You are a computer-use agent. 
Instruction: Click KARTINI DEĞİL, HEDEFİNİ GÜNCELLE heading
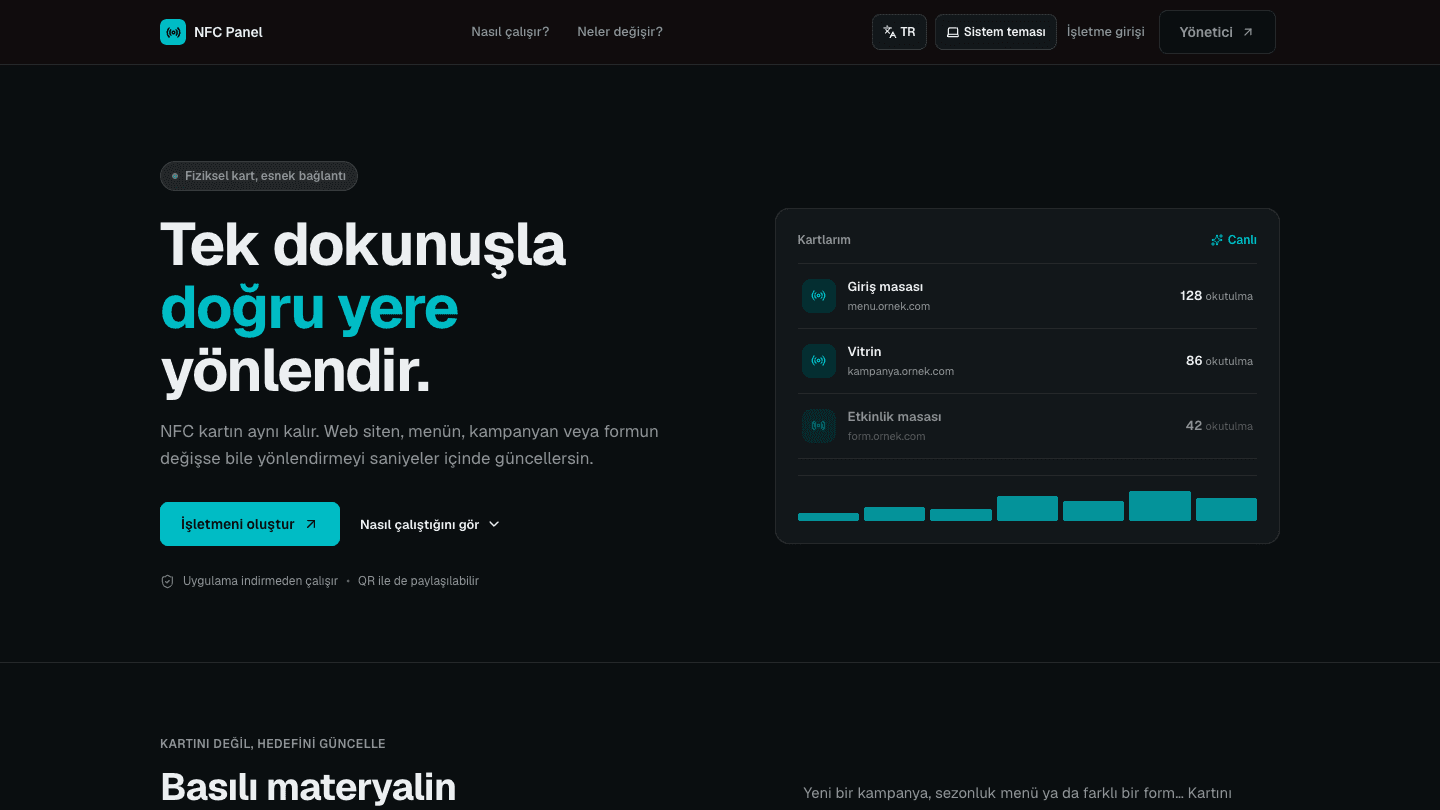[x=273, y=744]
